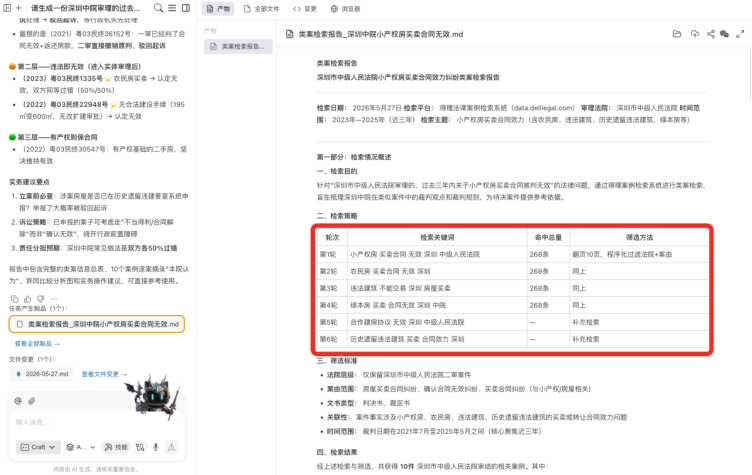The width and height of the screenshot is (752, 475).
Task: Click the 技能 skills button
Action: pos(116,447)
